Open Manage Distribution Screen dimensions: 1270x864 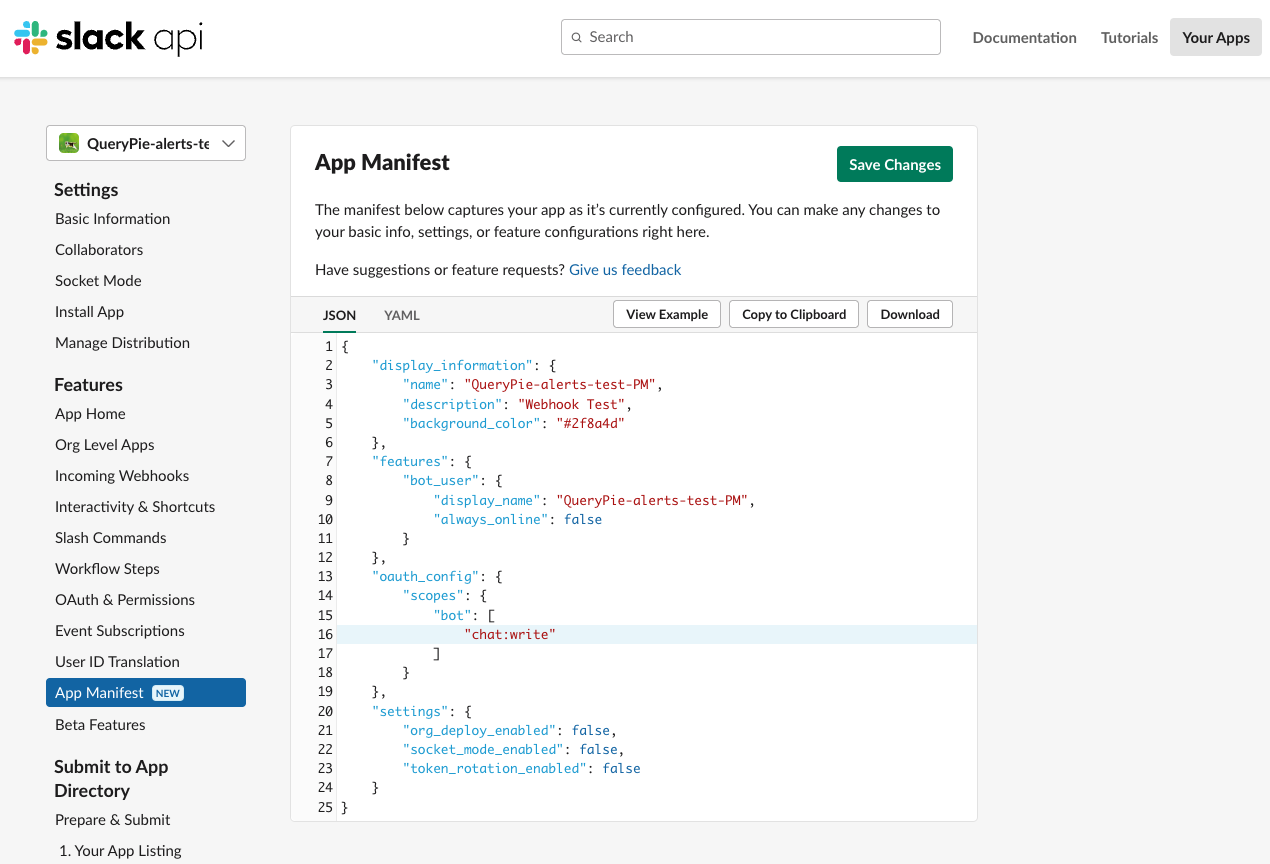[x=122, y=343]
